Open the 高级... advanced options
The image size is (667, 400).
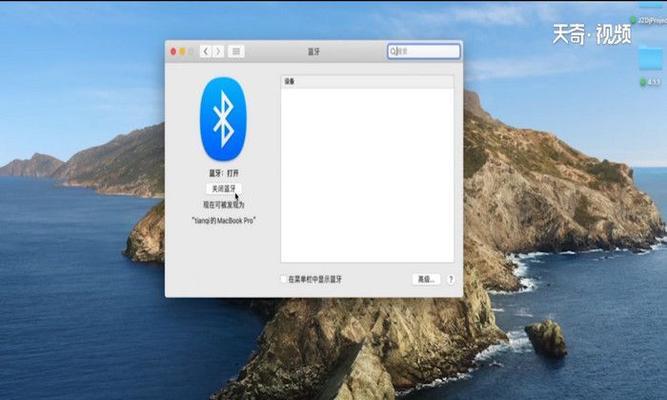[x=426, y=279]
